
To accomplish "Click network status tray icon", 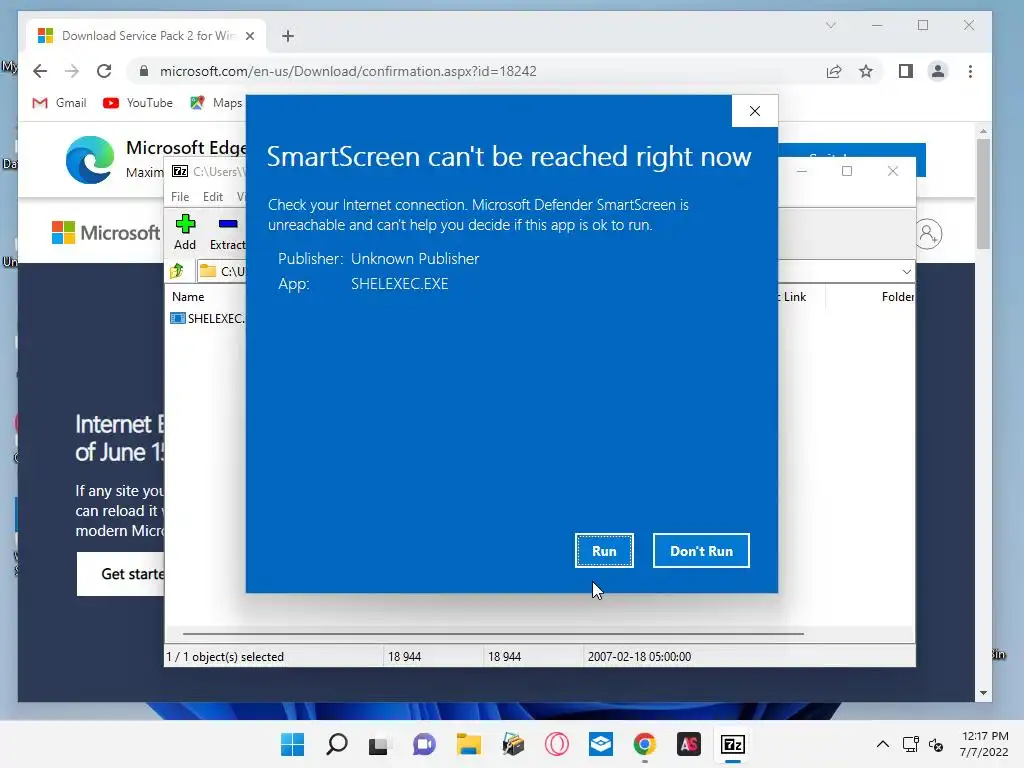I will click(x=910, y=744).
